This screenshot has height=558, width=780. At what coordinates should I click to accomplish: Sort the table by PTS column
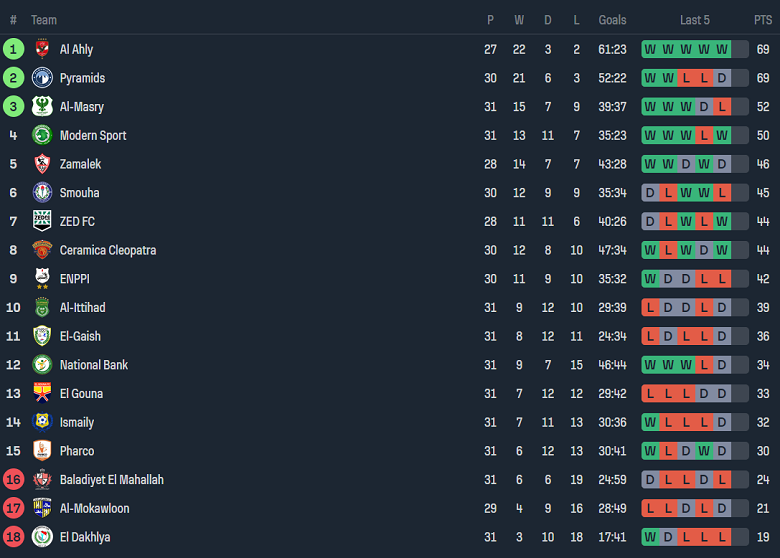[763, 20]
